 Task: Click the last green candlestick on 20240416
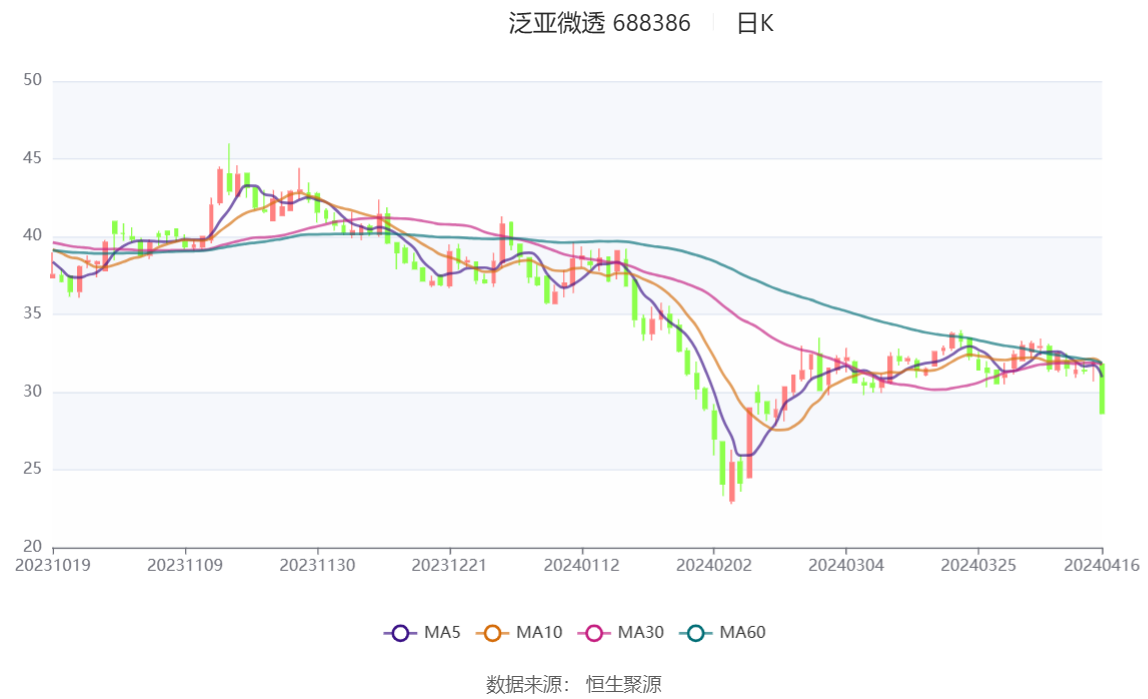pos(1102,389)
